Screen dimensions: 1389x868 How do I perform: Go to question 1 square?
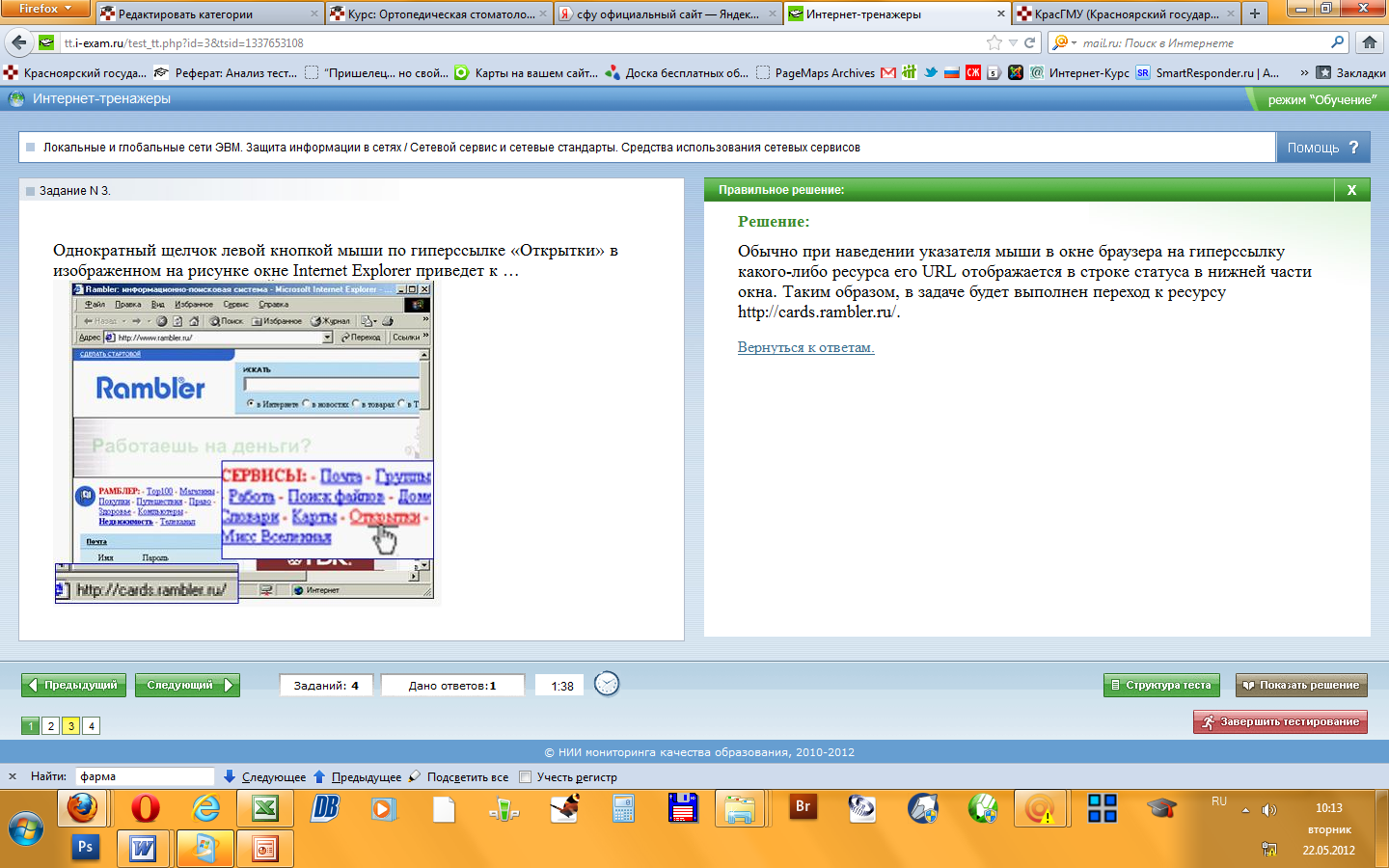pos(30,726)
